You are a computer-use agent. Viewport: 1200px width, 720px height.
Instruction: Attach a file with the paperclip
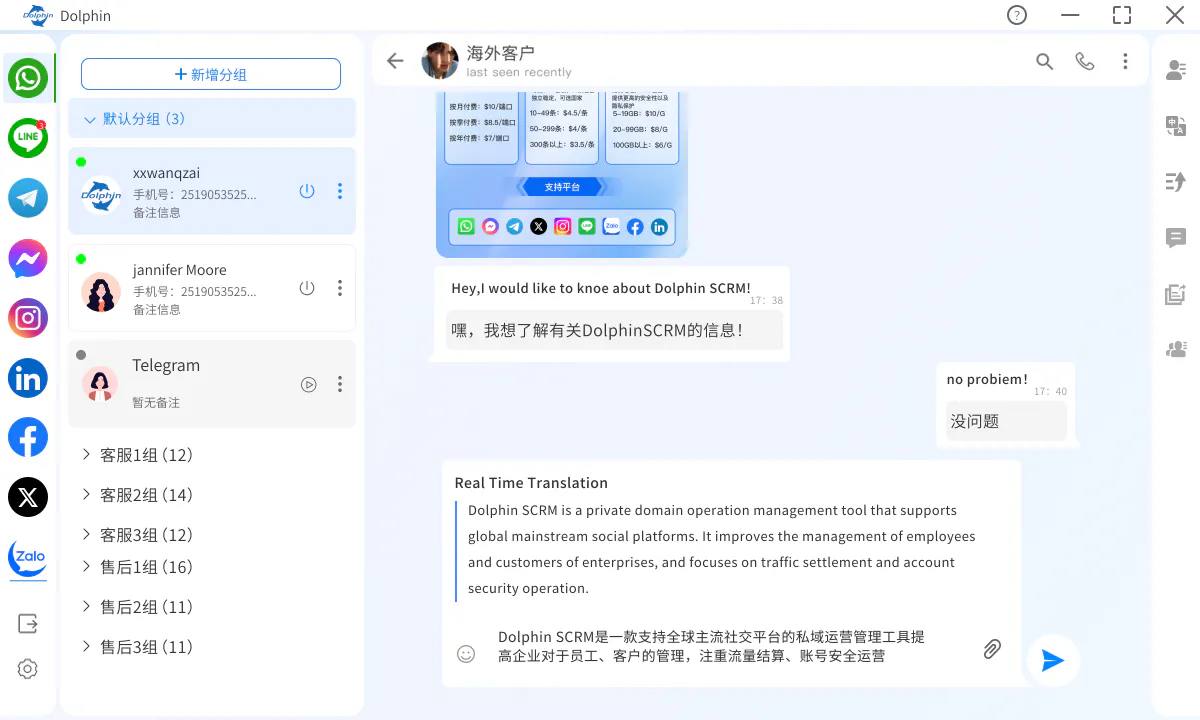click(x=992, y=649)
